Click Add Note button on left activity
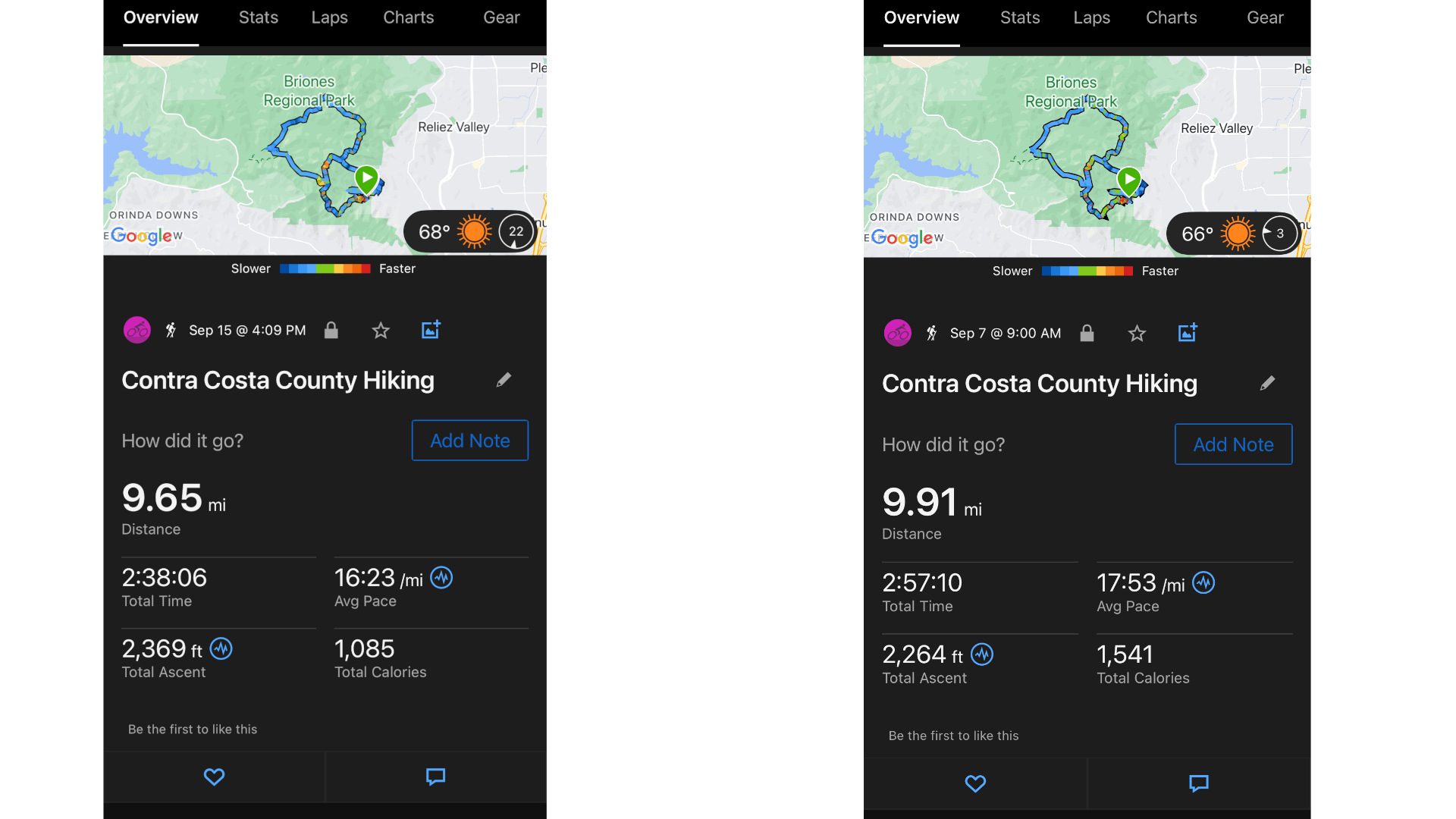 click(x=470, y=440)
